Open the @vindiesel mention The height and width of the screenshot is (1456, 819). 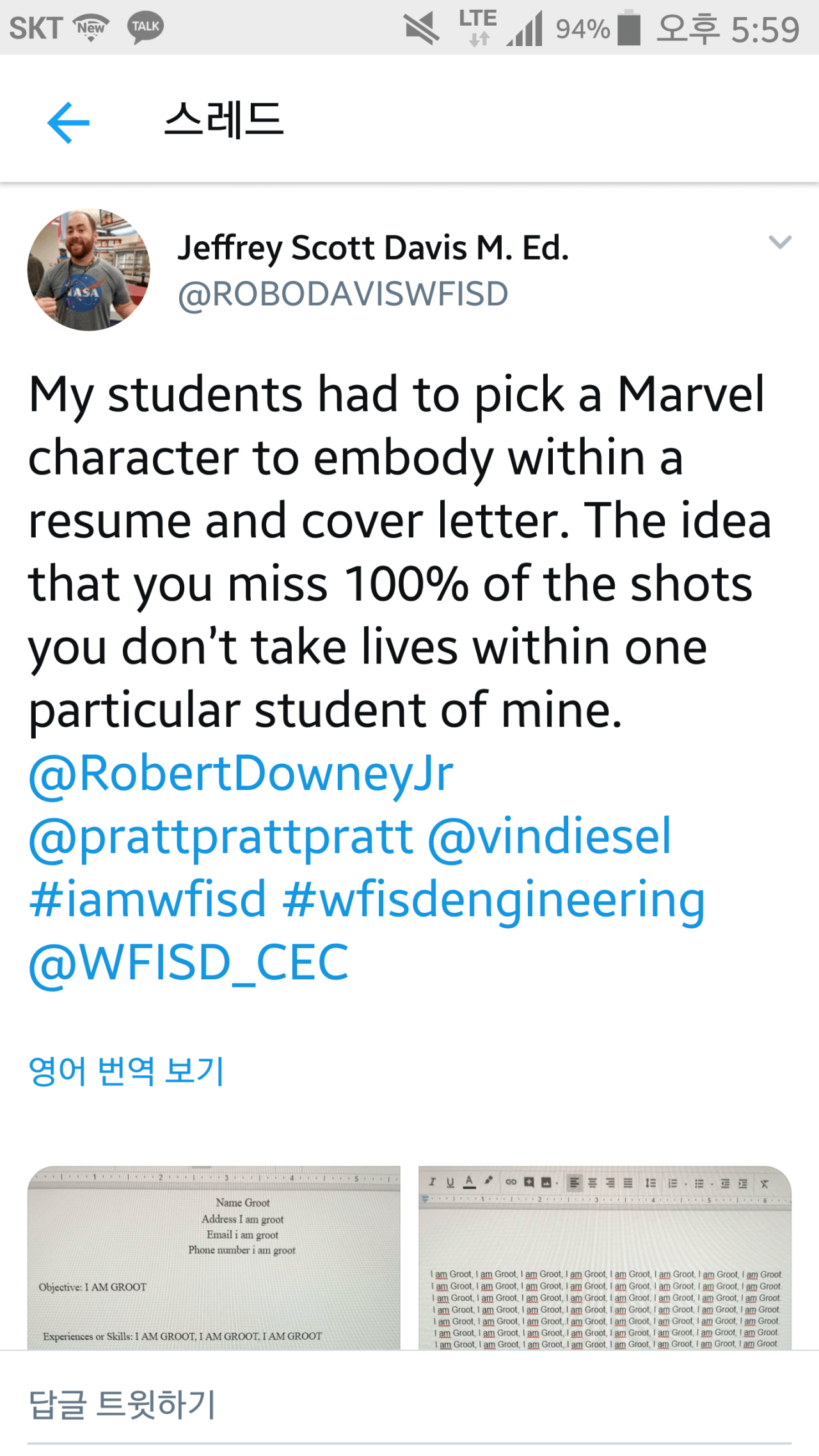pyautogui.click(x=549, y=836)
